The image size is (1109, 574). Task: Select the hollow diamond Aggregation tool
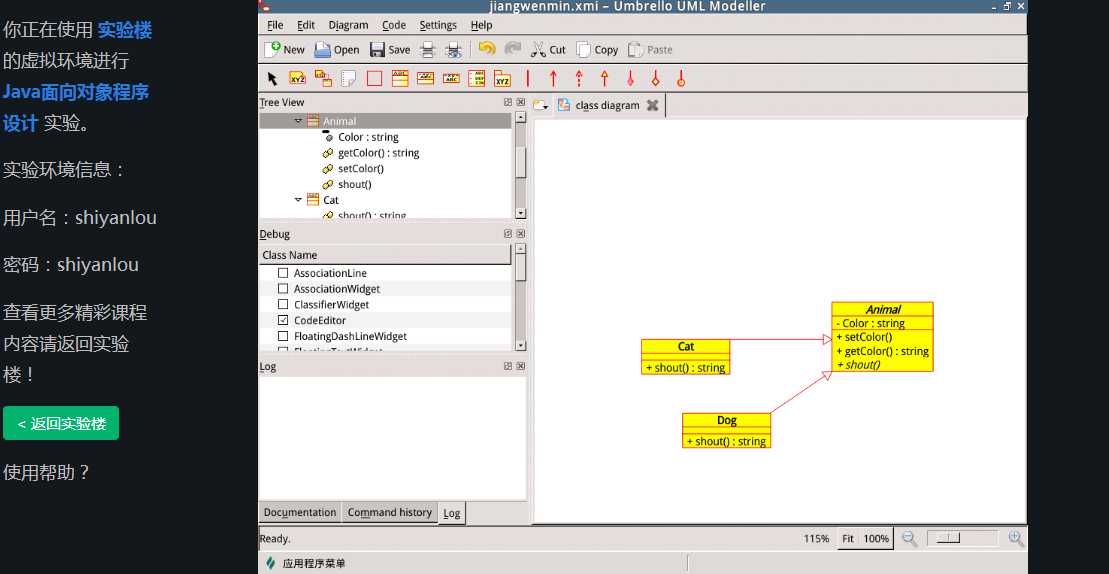[x=656, y=78]
